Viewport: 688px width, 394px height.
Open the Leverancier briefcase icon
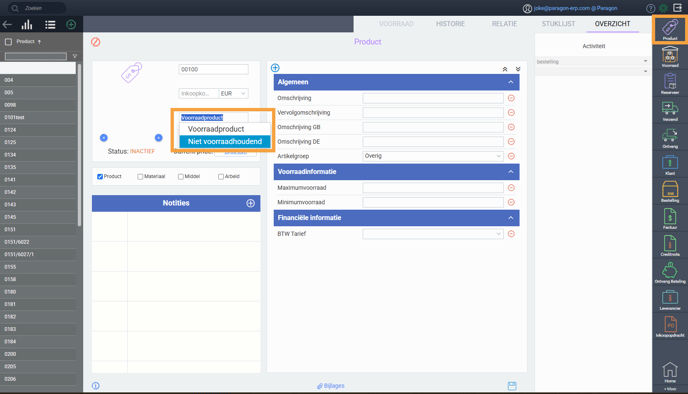(670, 300)
